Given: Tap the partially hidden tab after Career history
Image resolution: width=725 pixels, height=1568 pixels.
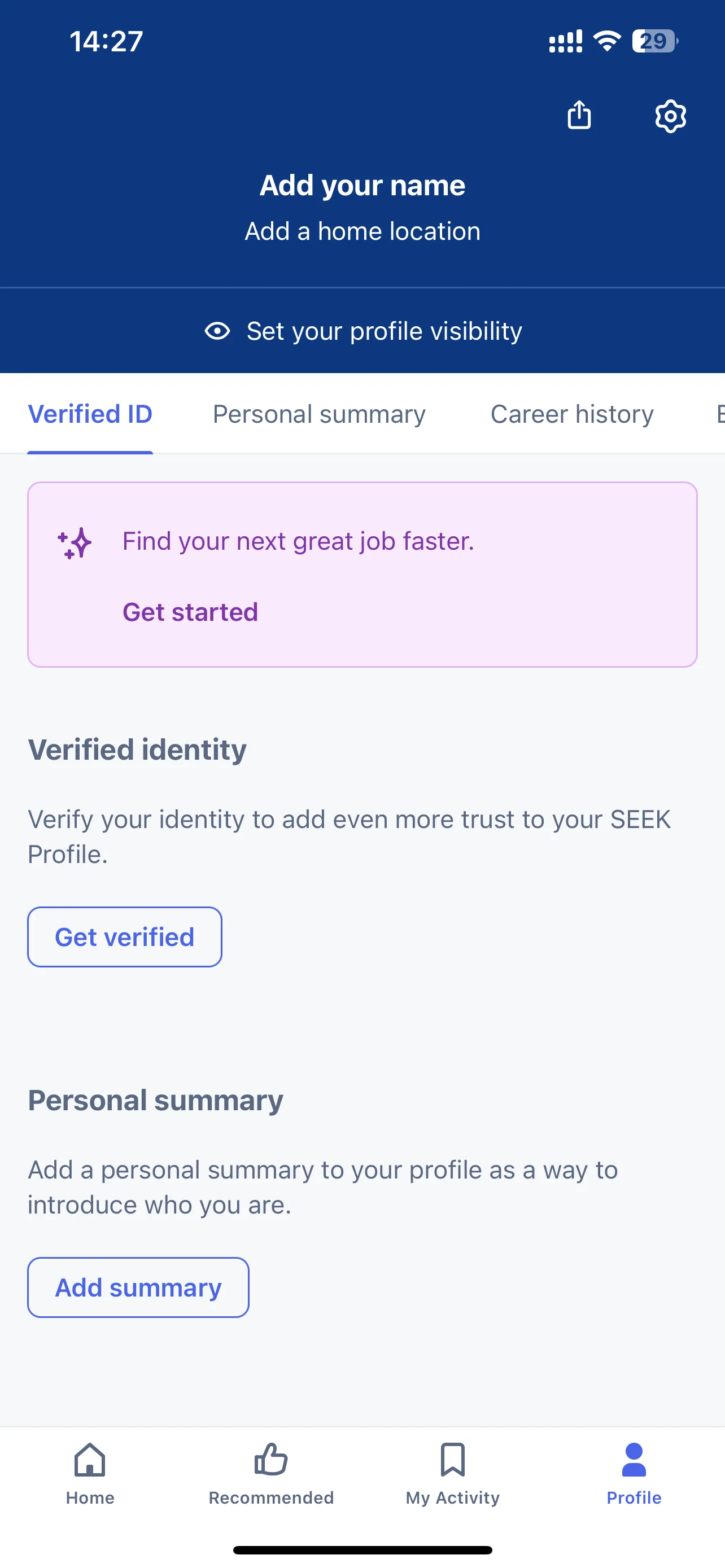Looking at the screenshot, I should (x=720, y=414).
